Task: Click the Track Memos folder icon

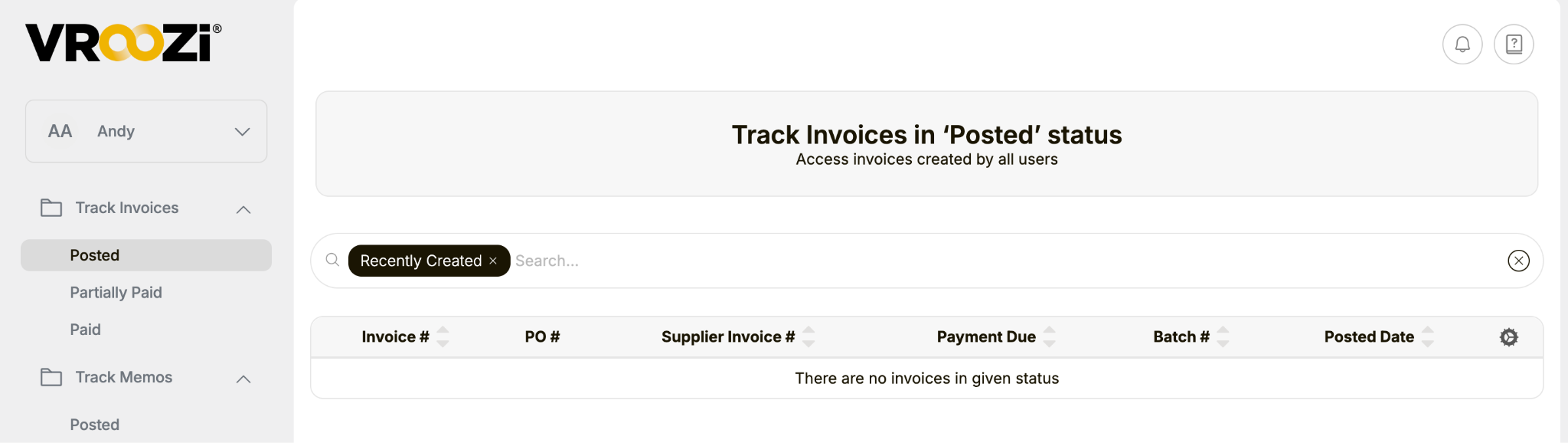Action: pos(51,377)
